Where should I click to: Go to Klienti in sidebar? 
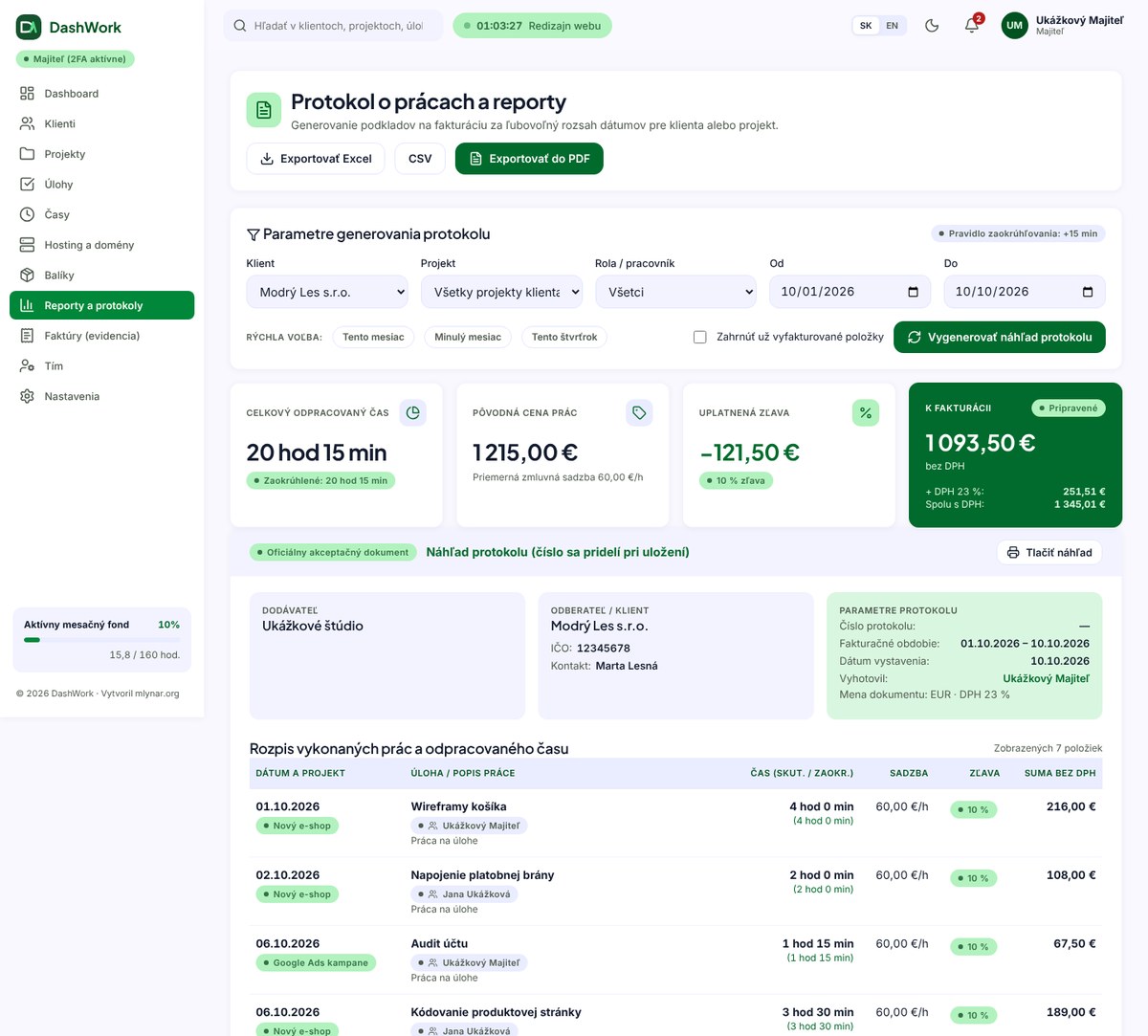[101, 123]
